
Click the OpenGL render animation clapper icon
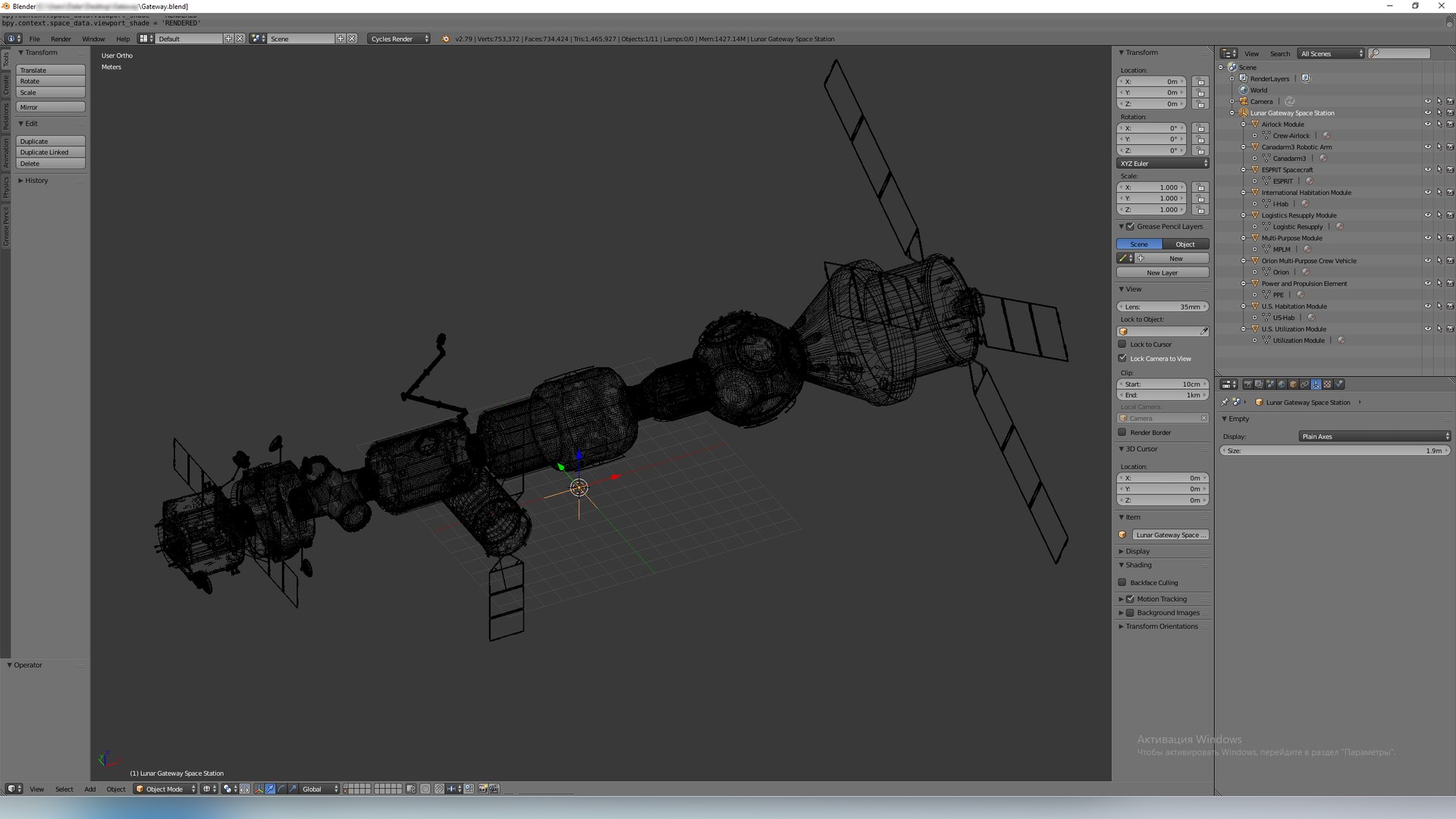(x=494, y=789)
